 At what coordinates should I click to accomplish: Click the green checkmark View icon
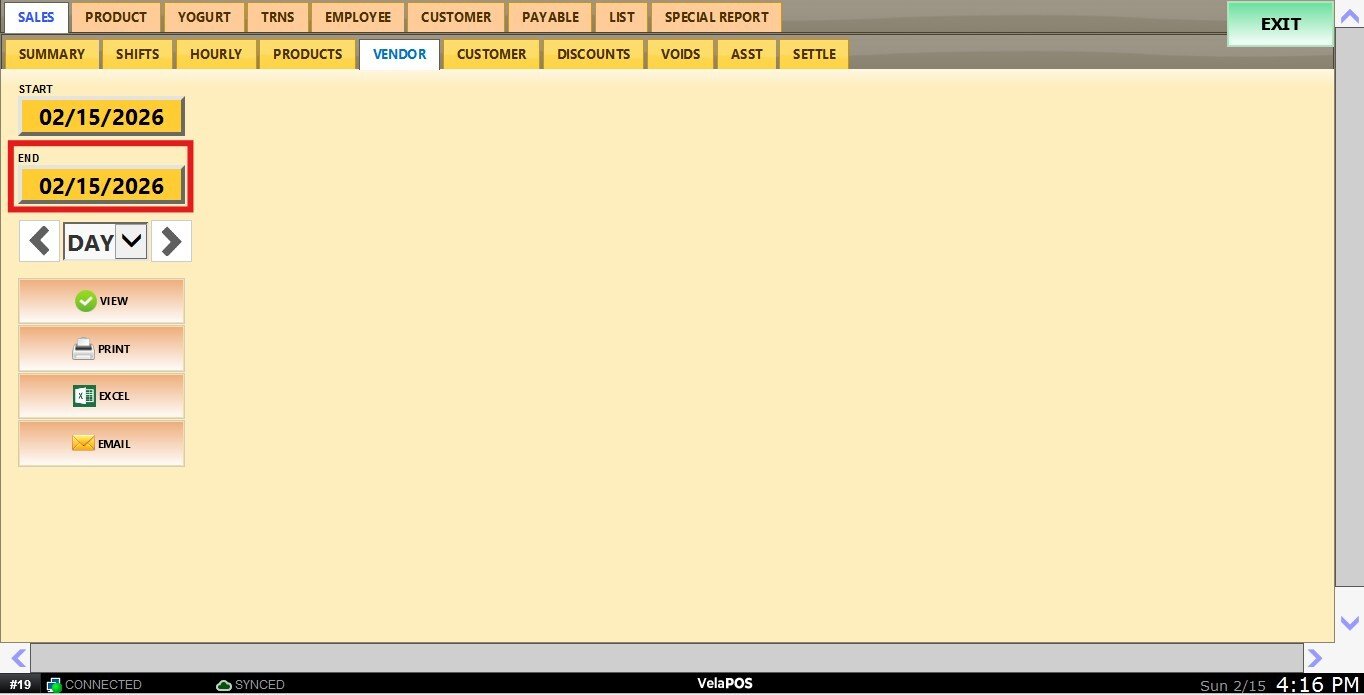tap(86, 301)
